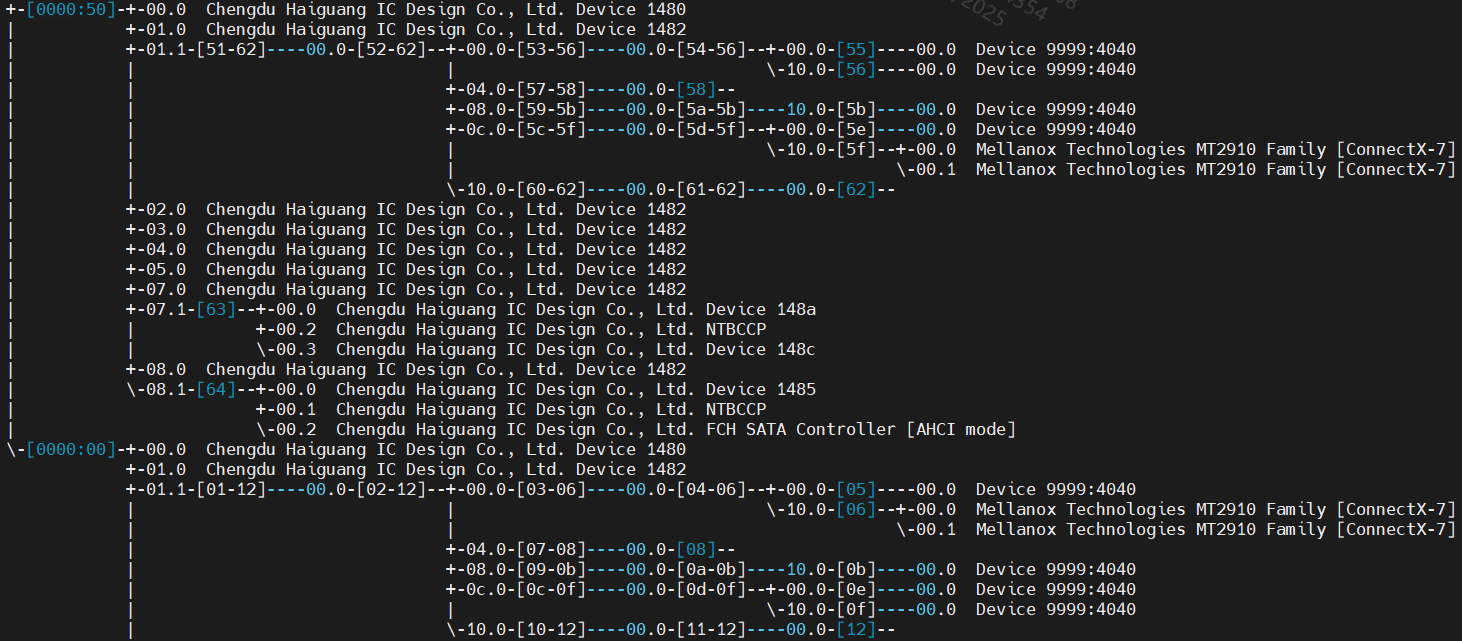Select the bus range [52-62]
This screenshot has height=641, width=1462.
click(x=391, y=49)
